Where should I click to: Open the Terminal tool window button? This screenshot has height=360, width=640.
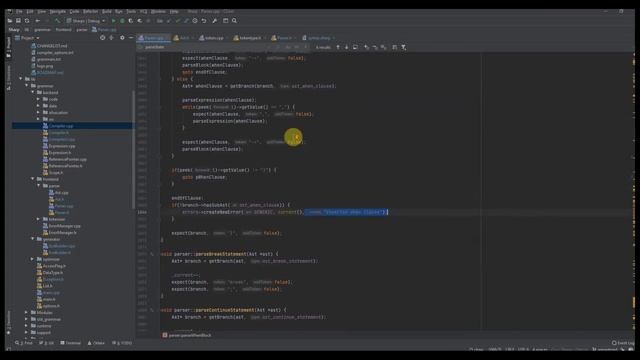pyautogui.click(x=71, y=343)
